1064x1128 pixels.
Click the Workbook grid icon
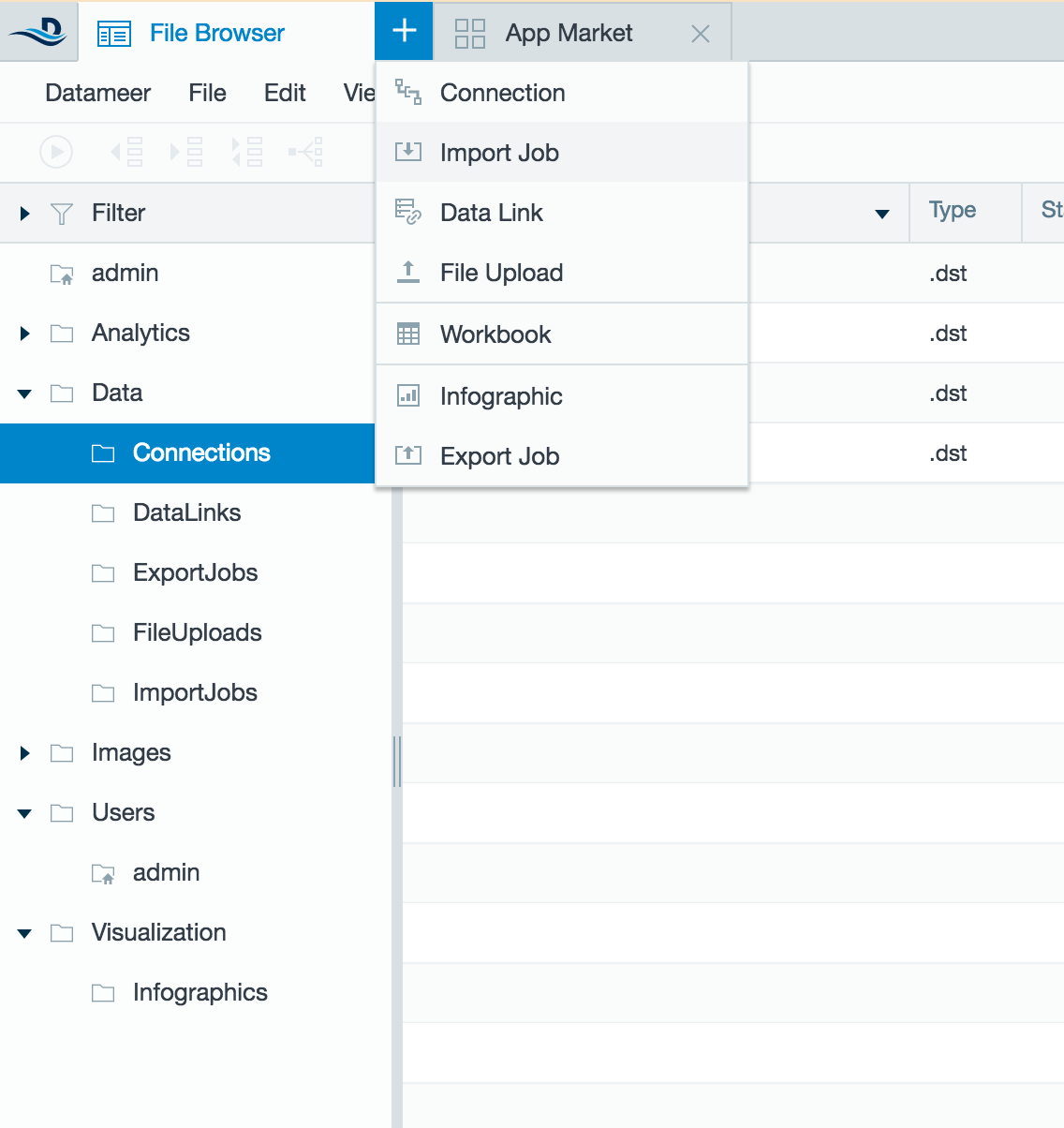pyautogui.click(x=408, y=334)
